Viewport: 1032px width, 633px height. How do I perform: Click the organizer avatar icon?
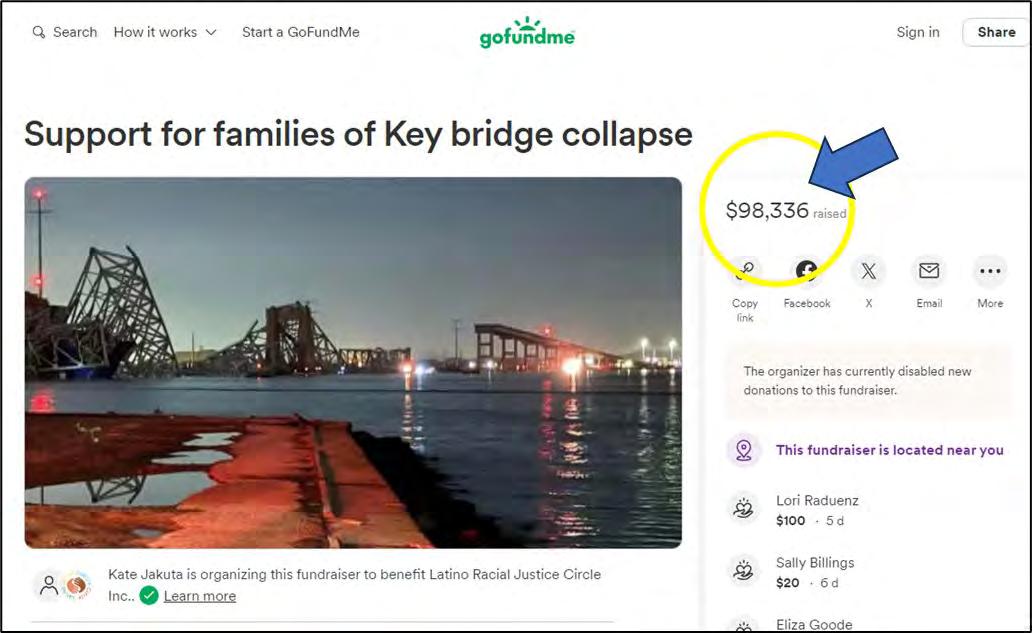pos(49,585)
